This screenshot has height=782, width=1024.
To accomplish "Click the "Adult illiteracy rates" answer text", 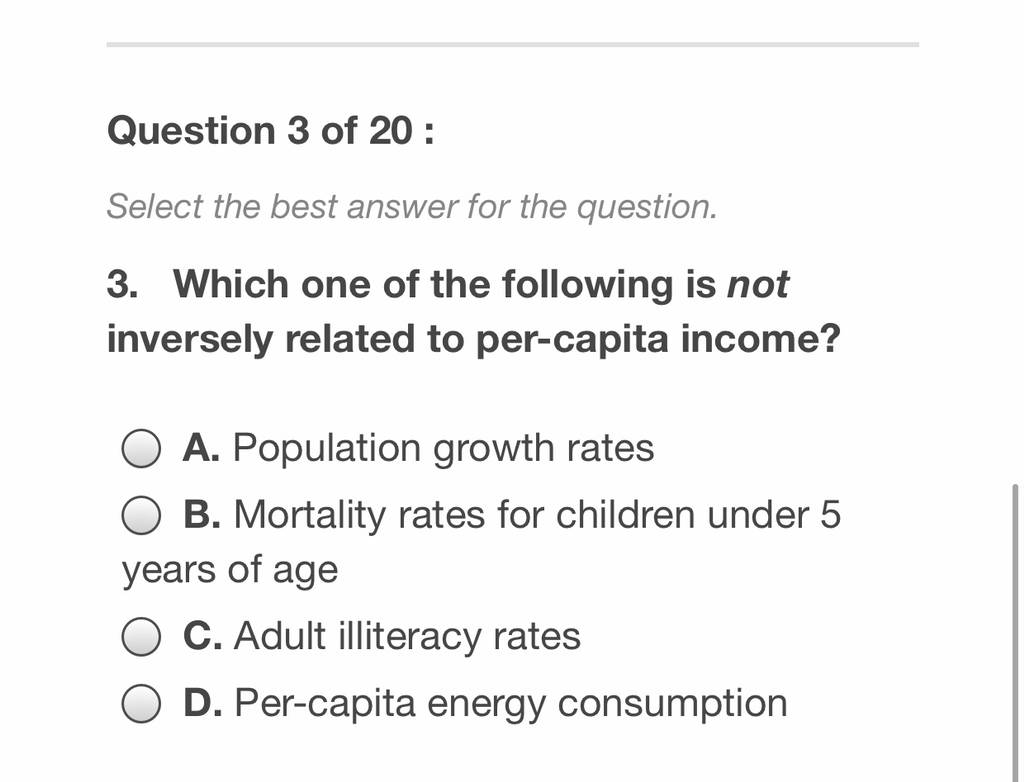I will 407,636.
